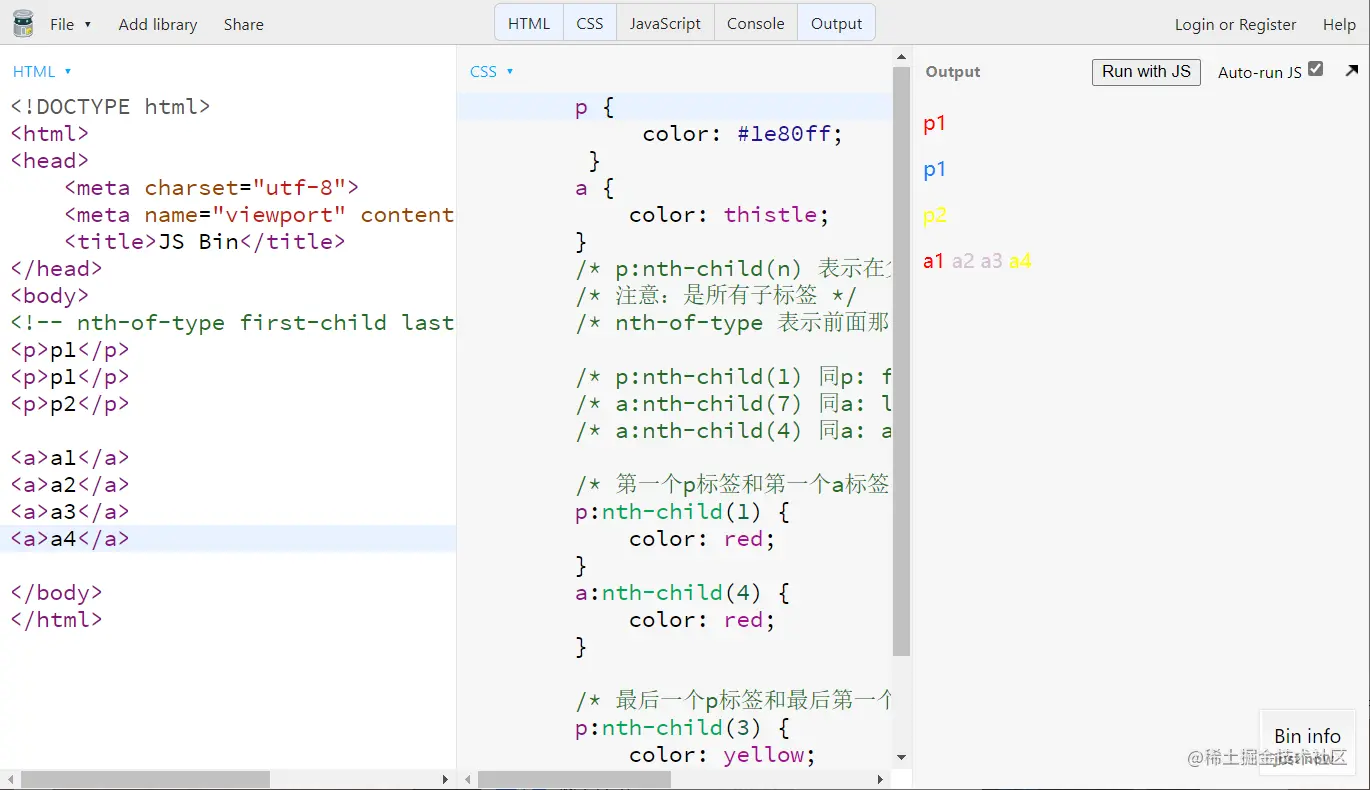Click the closing </head> tag line
Viewport: 1370px width, 790px height.
[57, 268]
